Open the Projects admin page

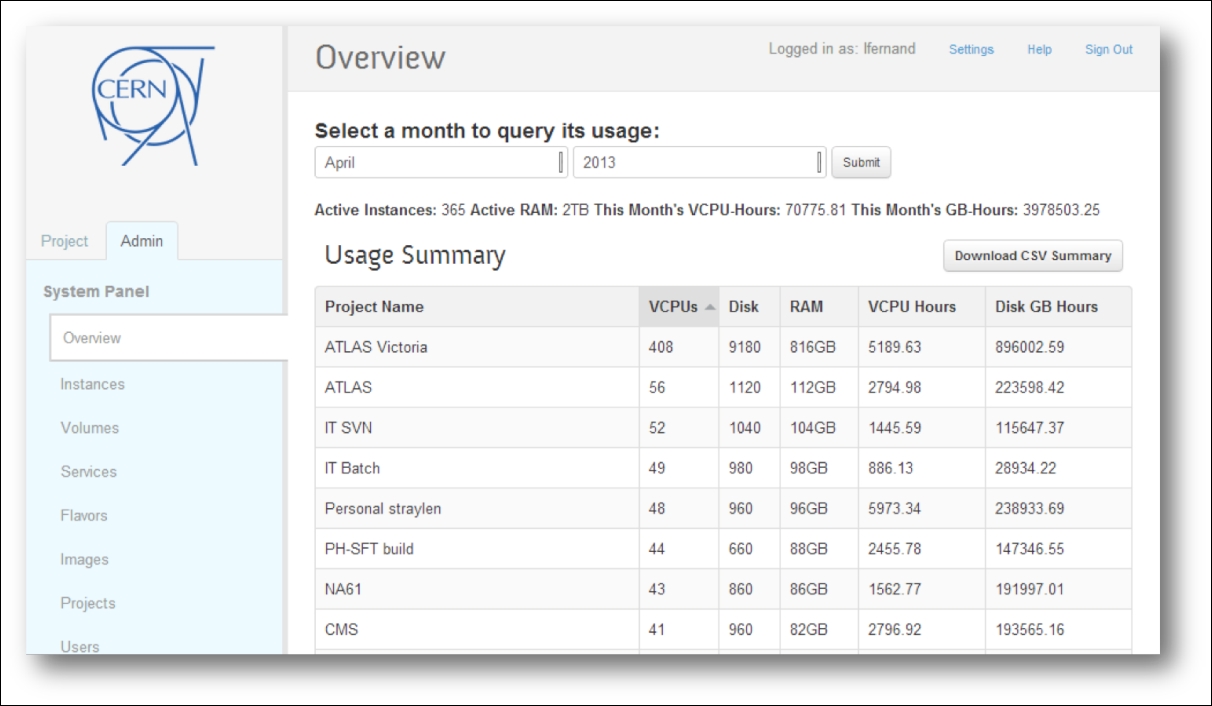click(x=87, y=604)
